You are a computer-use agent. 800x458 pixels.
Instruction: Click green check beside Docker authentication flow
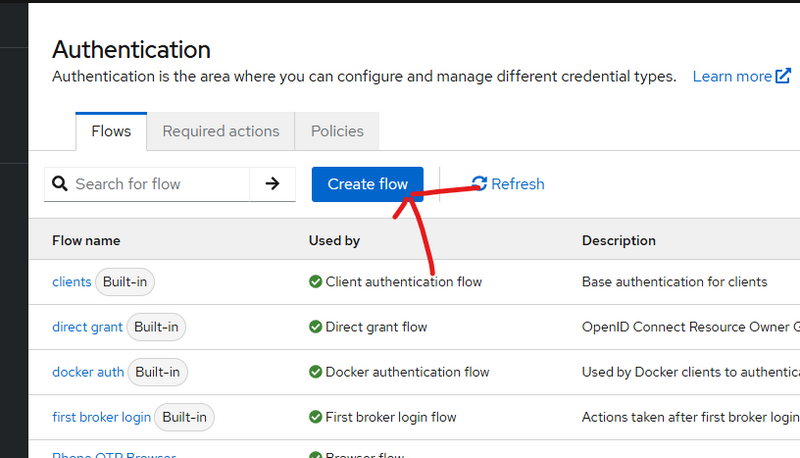point(315,372)
